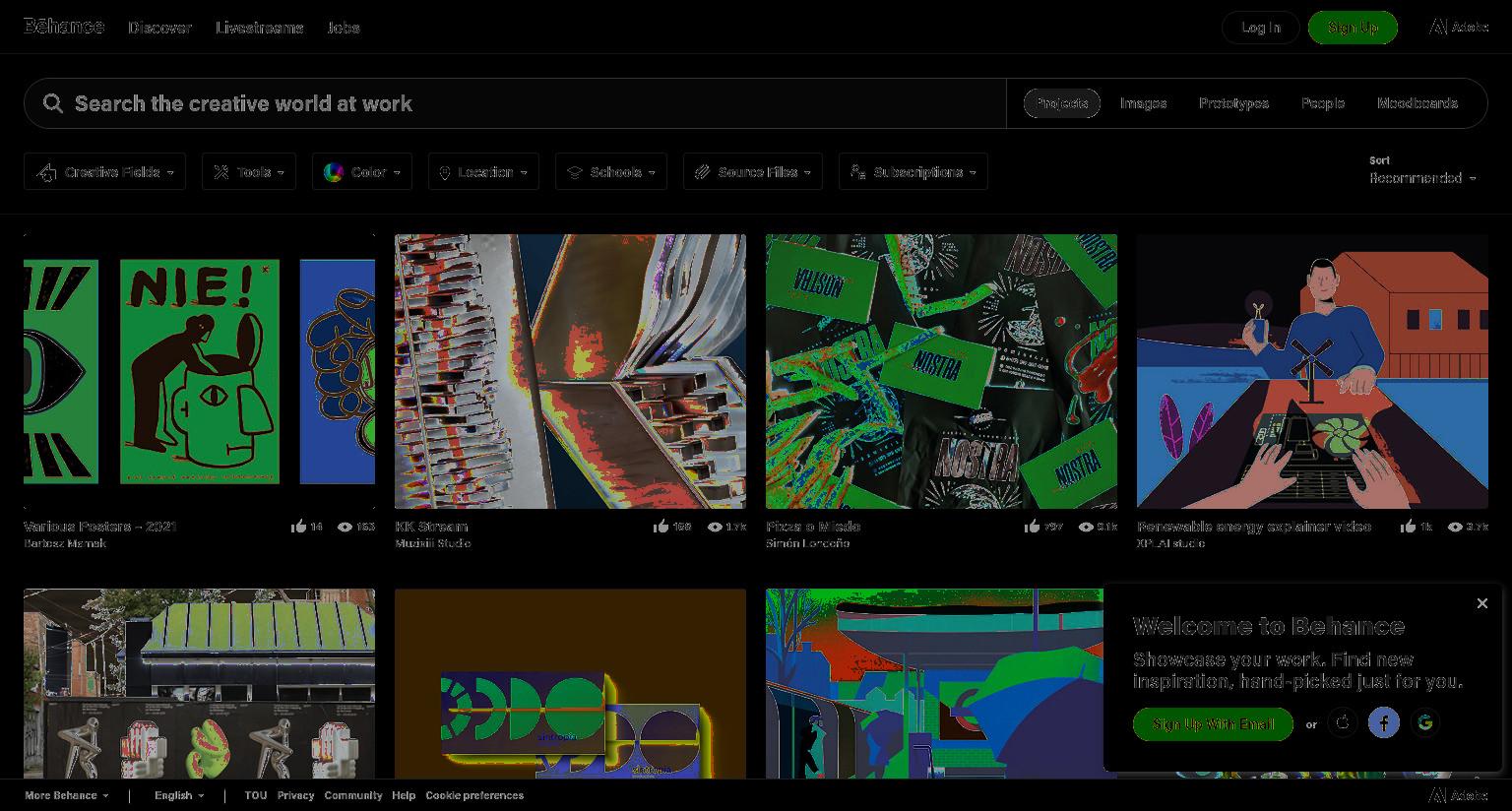The image size is (1512, 811).
Task: Switch to the Images search tab
Action: (1144, 103)
